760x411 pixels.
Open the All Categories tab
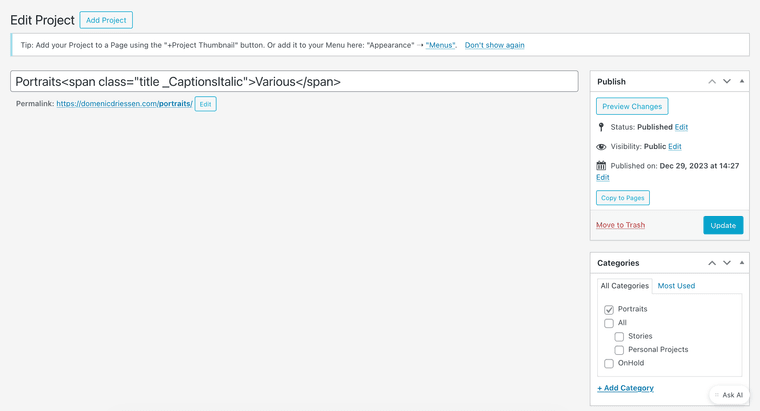624,286
